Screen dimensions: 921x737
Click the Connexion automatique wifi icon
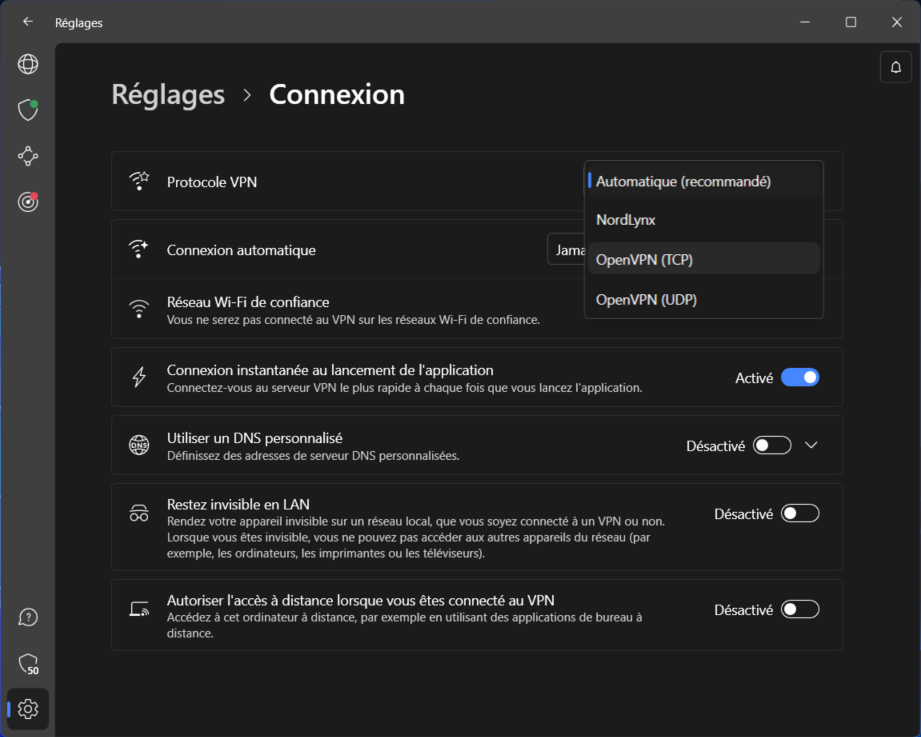point(139,249)
